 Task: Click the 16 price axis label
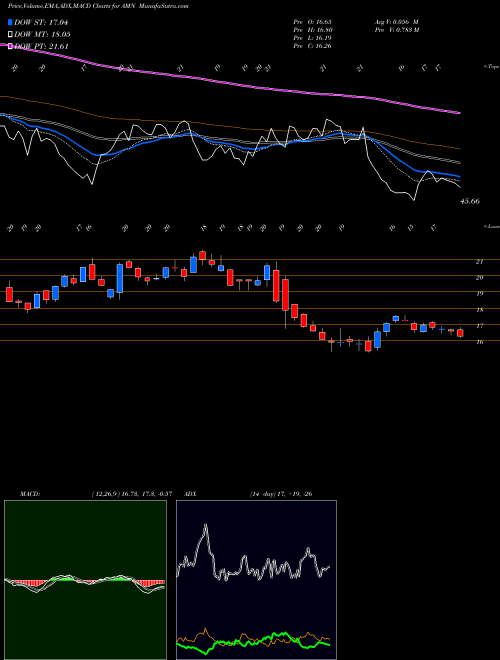tap(479, 342)
